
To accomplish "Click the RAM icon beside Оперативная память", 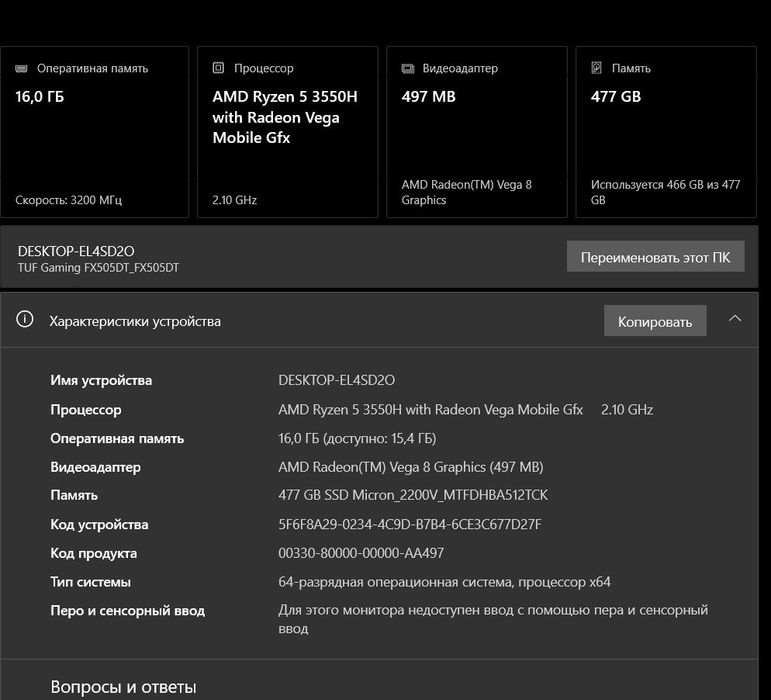I will [x=21, y=68].
